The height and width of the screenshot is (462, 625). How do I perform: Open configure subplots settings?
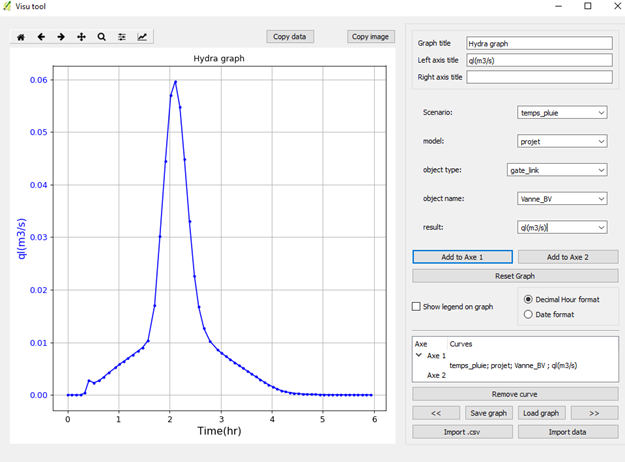coord(122,37)
